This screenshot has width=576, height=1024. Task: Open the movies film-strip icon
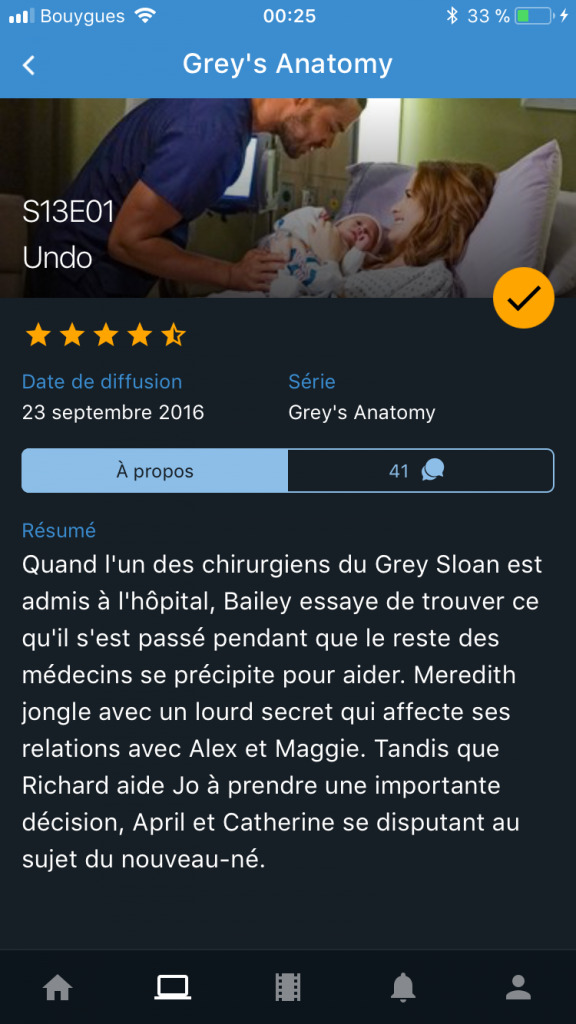coord(288,987)
